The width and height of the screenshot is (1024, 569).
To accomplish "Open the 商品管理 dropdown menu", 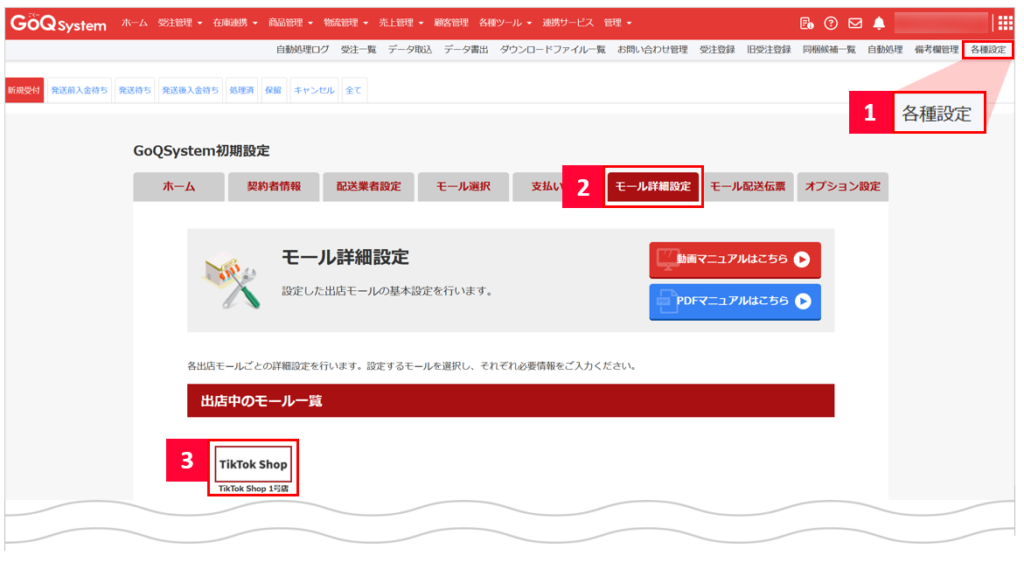I will (291, 23).
